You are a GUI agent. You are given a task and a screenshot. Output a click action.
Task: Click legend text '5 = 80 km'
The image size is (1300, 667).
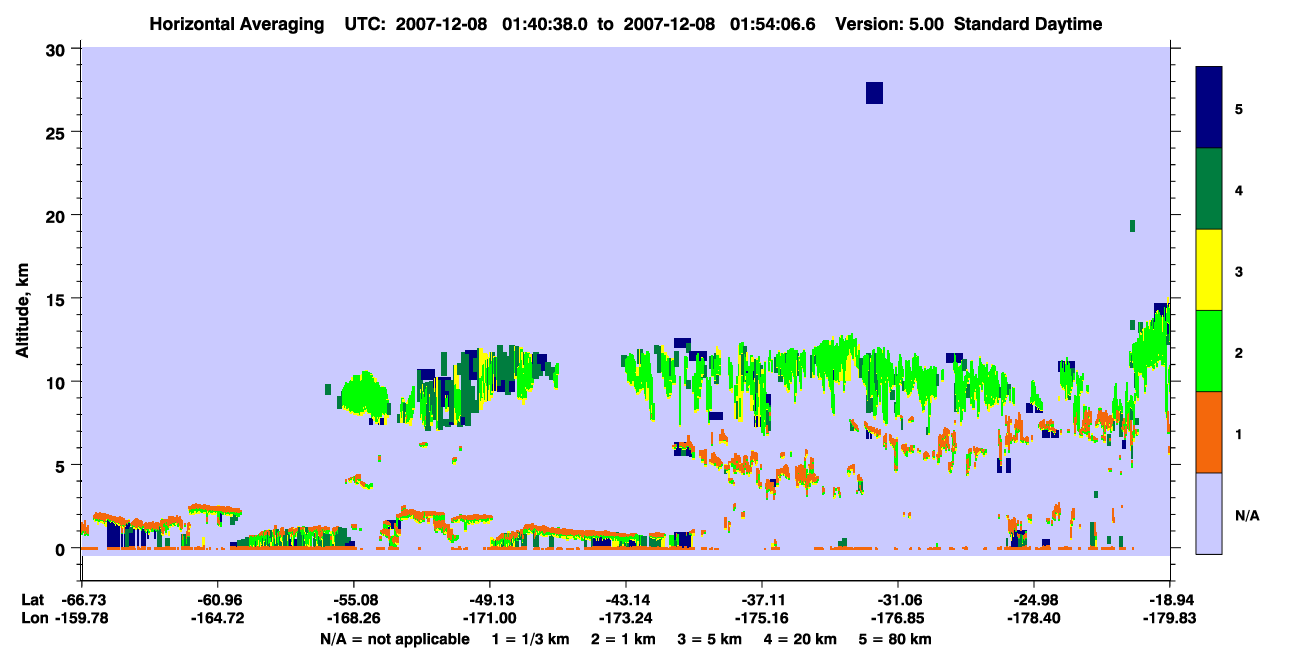[896, 639]
